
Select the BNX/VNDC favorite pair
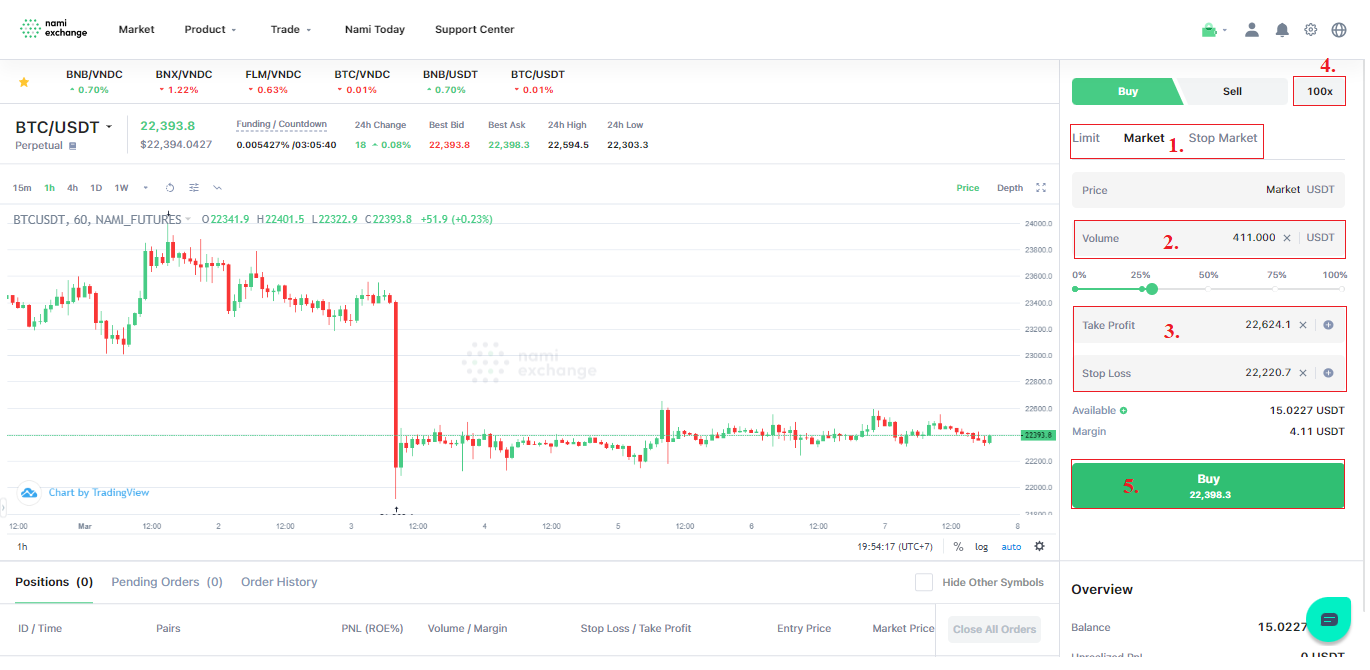tap(184, 82)
